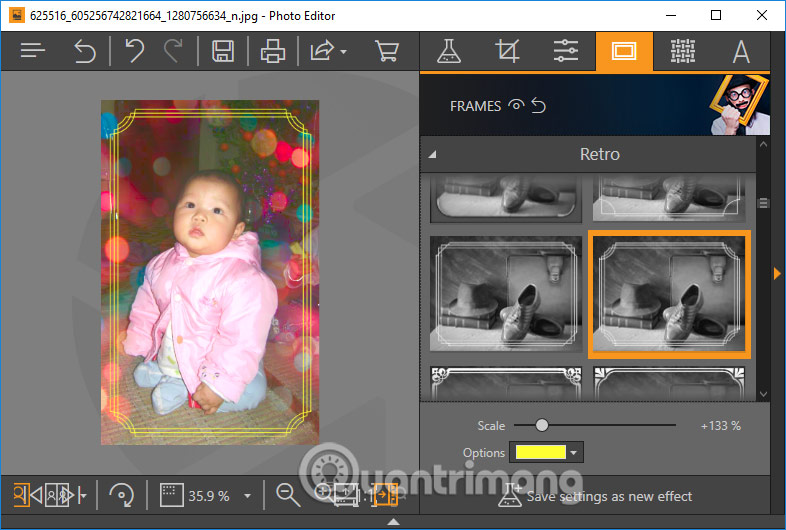This screenshot has height=530, width=786.
Task: Open share dropdown arrow
Action: pyautogui.click(x=343, y=52)
